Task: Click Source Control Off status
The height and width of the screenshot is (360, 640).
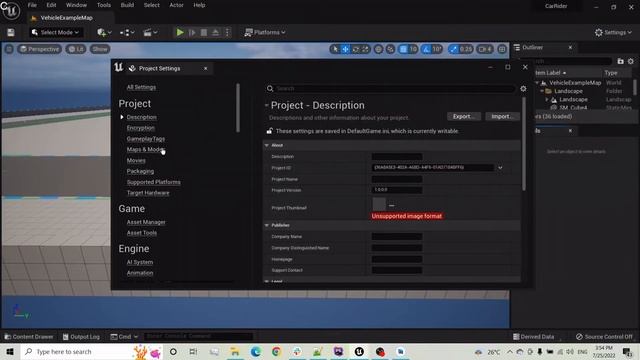Action: [x=604, y=337]
